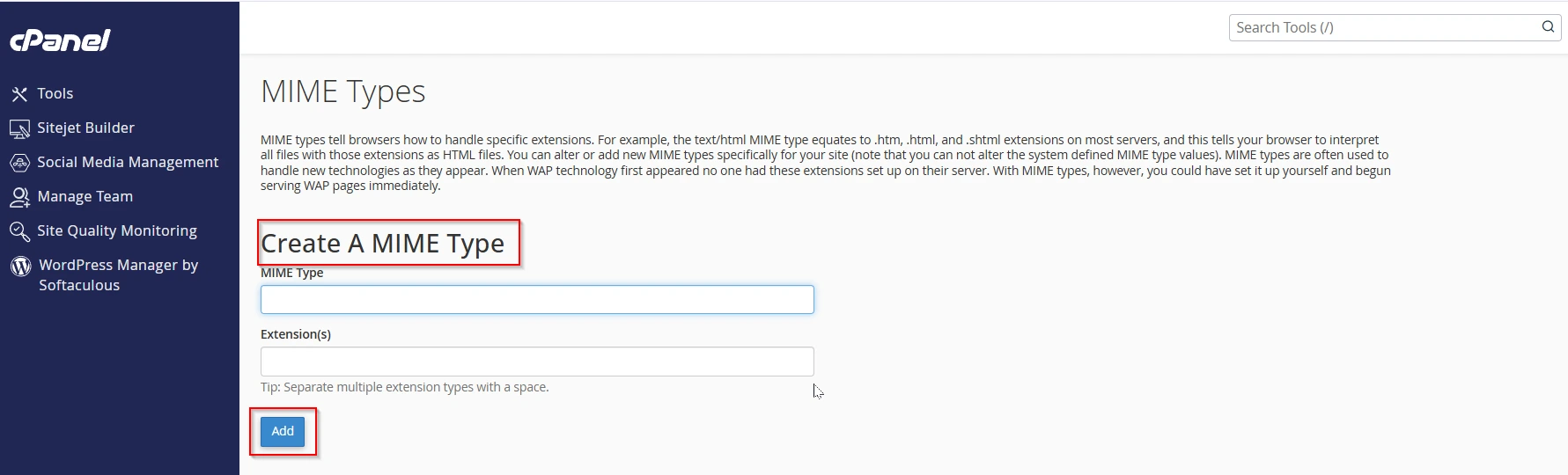1568x475 pixels.
Task: Click the cPanel logo
Action: pos(60,40)
